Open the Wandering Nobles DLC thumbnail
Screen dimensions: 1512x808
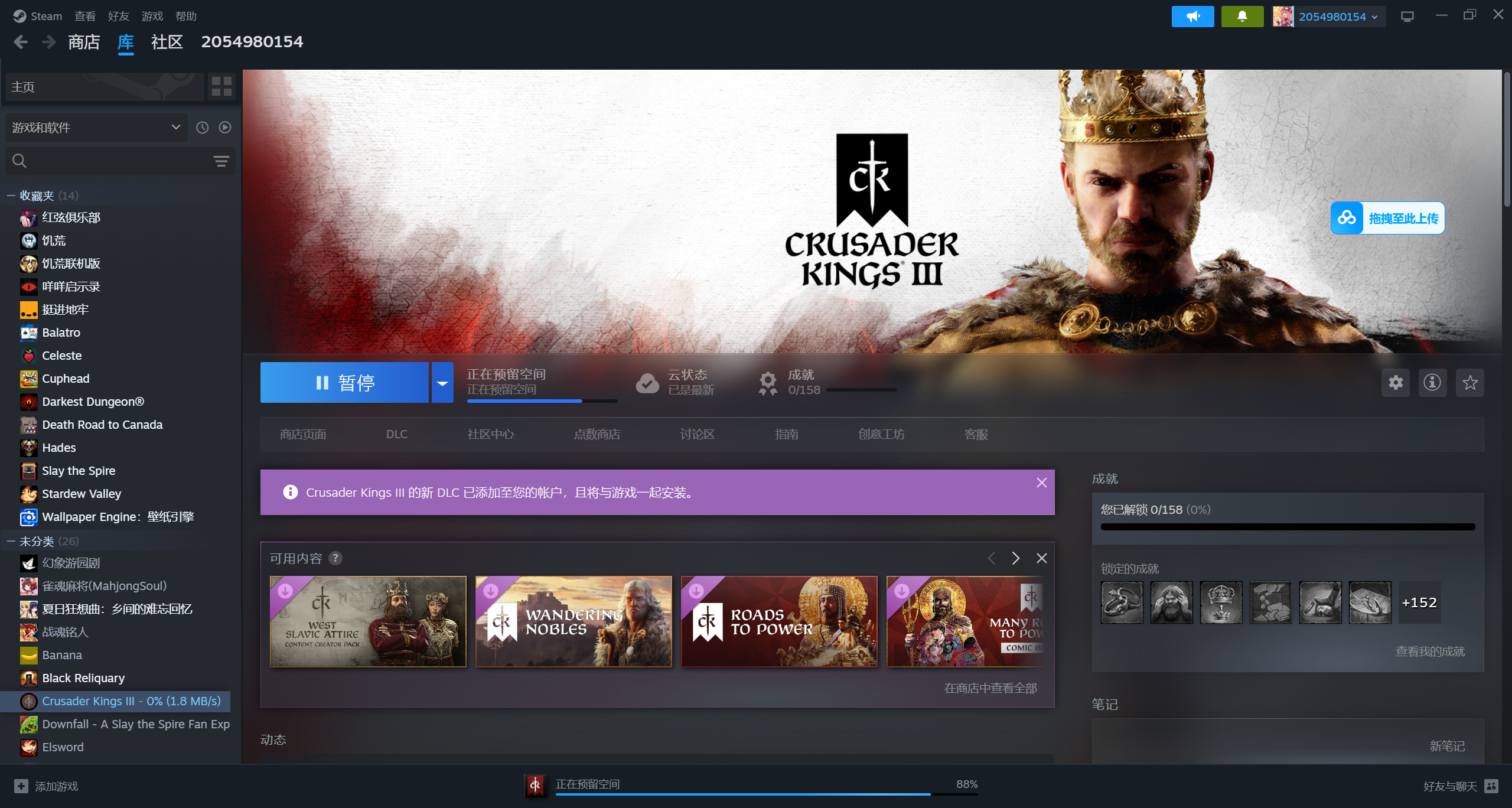[x=573, y=621]
